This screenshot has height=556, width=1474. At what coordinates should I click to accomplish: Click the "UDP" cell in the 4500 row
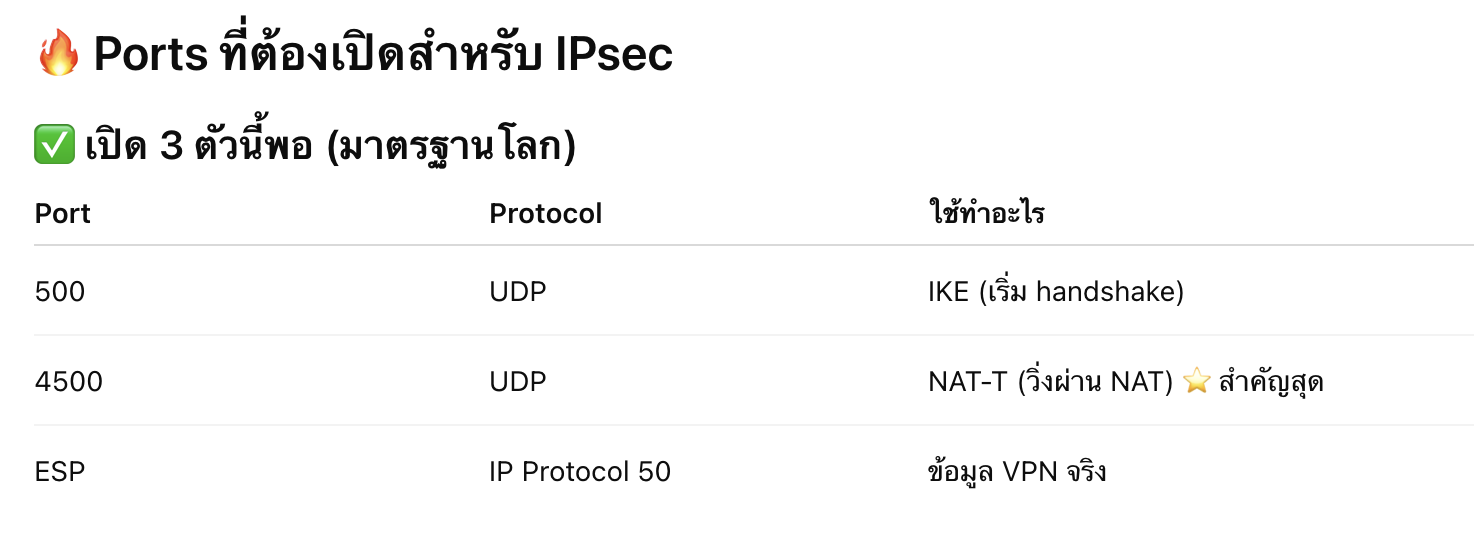[x=518, y=382]
